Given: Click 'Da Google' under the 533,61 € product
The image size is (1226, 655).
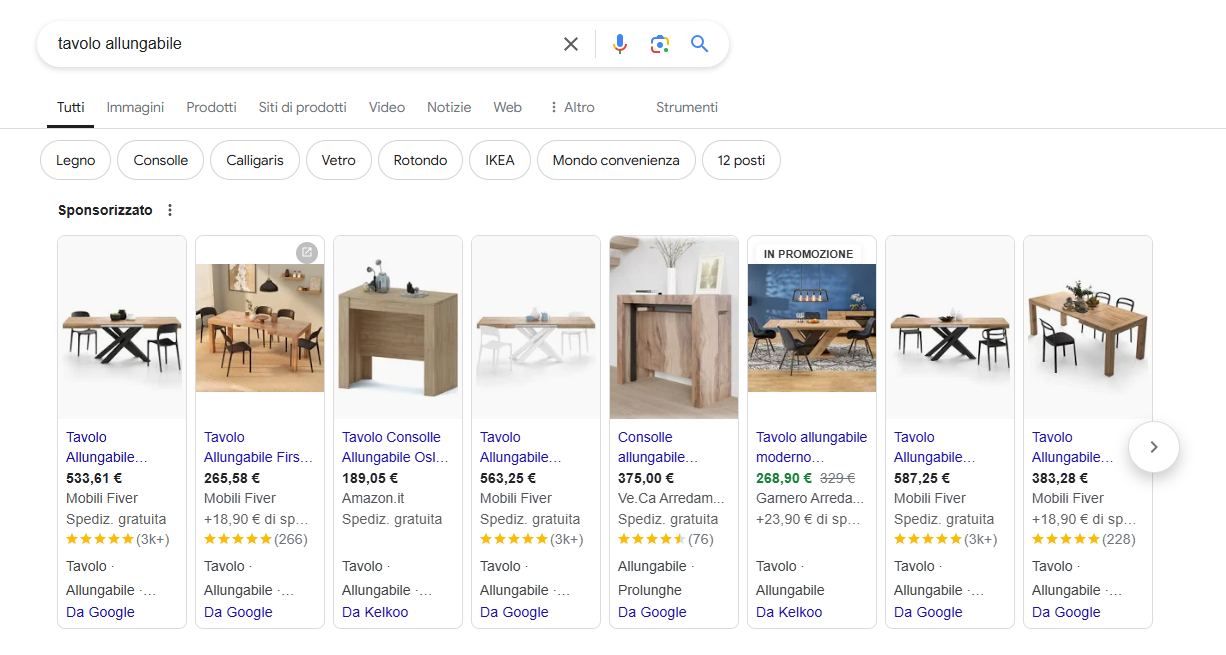Looking at the screenshot, I should point(100,612).
